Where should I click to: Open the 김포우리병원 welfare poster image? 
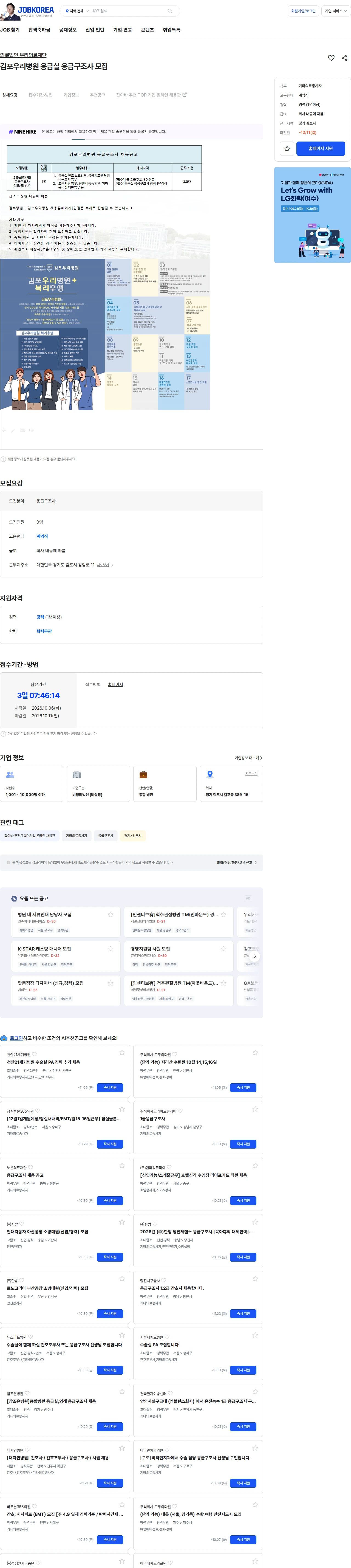point(105,334)
